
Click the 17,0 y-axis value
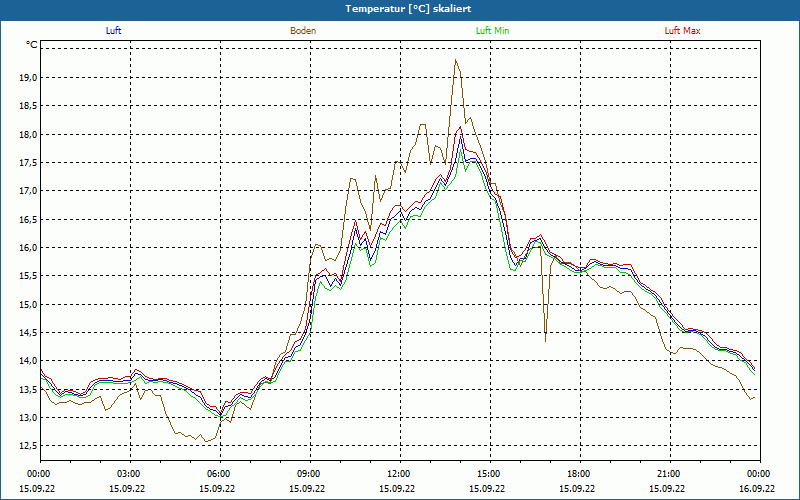[x=29, y=191]
